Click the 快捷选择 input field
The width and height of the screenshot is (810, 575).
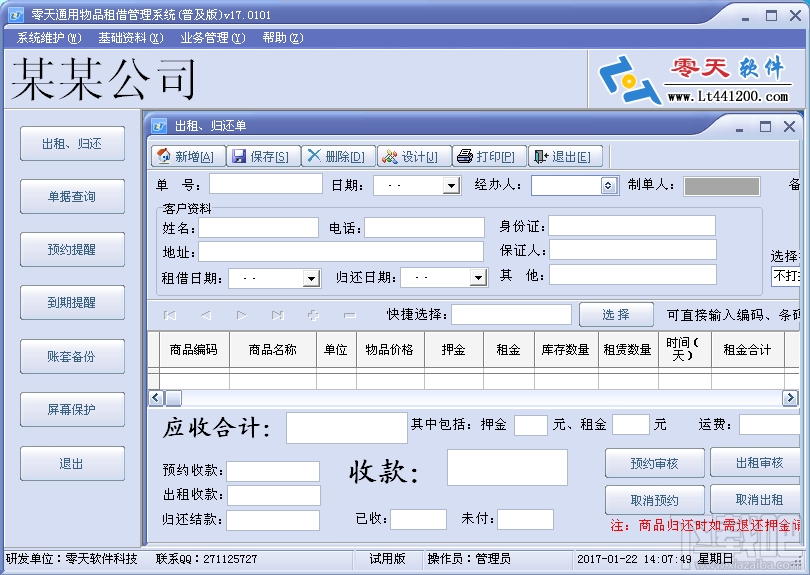[x=511, y=315]
